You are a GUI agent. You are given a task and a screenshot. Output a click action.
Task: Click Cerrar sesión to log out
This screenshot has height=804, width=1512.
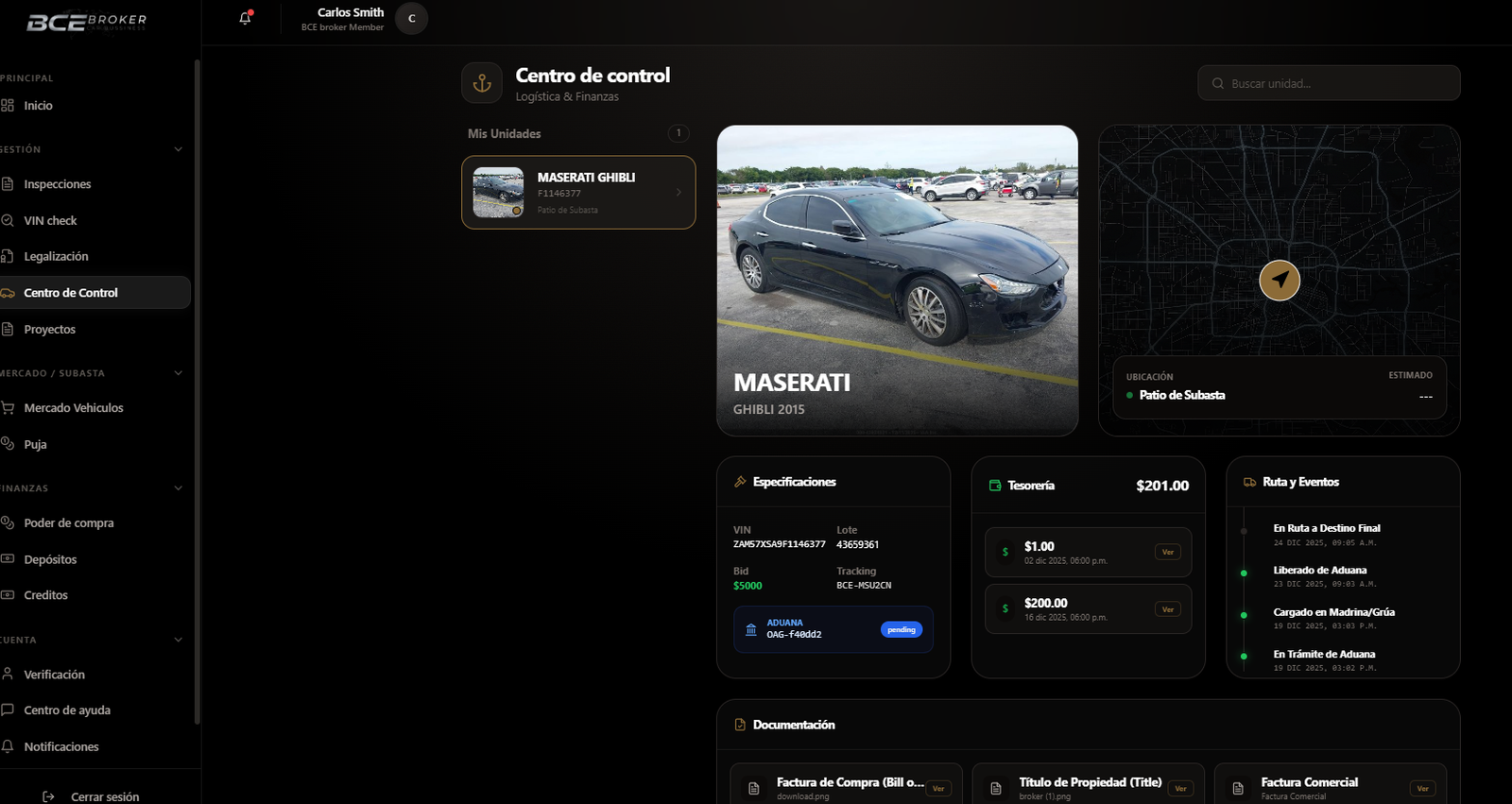105,797
